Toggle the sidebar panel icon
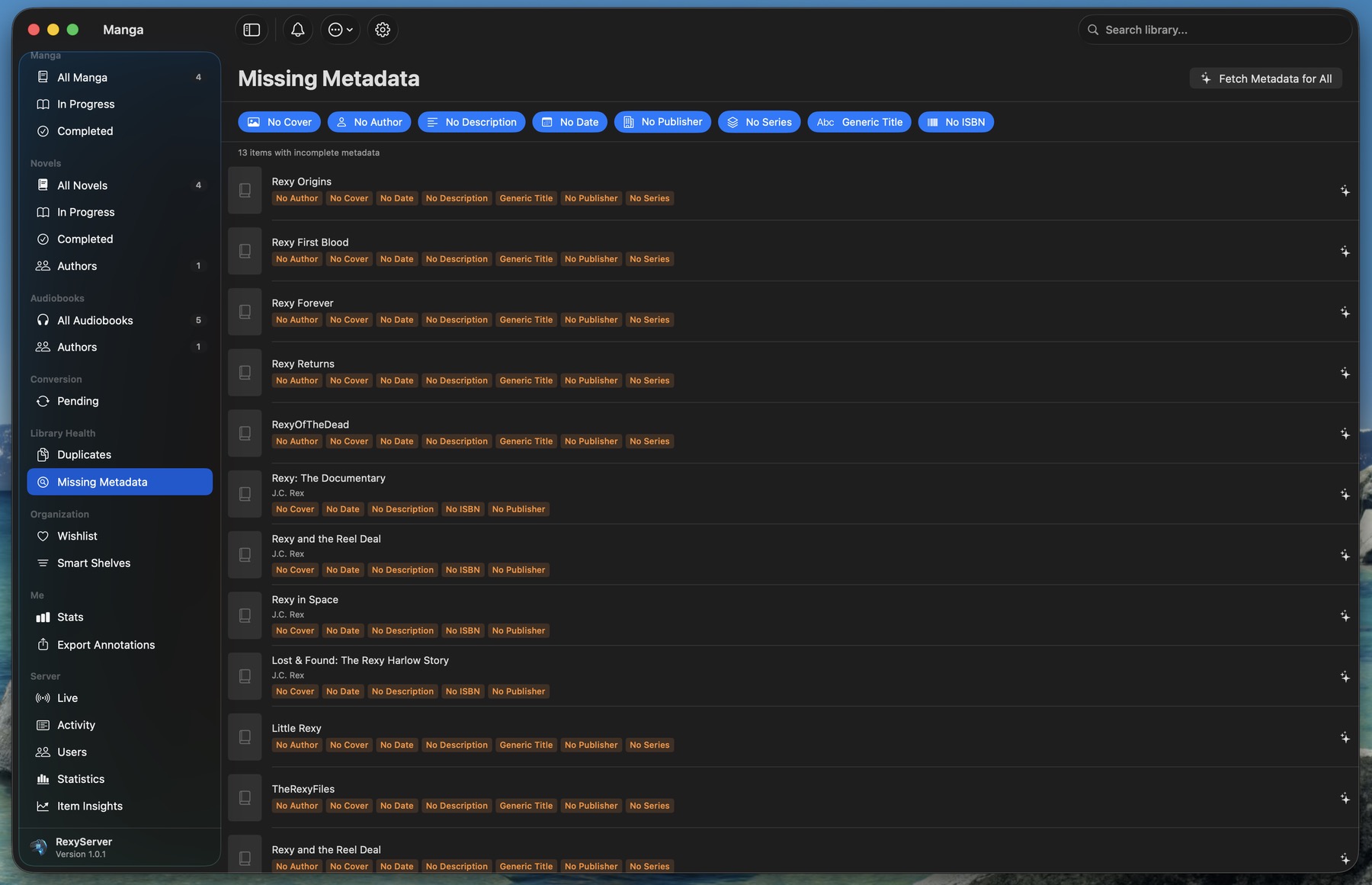The width and height of the screenshot is (1372, 885). coord(252,30)
